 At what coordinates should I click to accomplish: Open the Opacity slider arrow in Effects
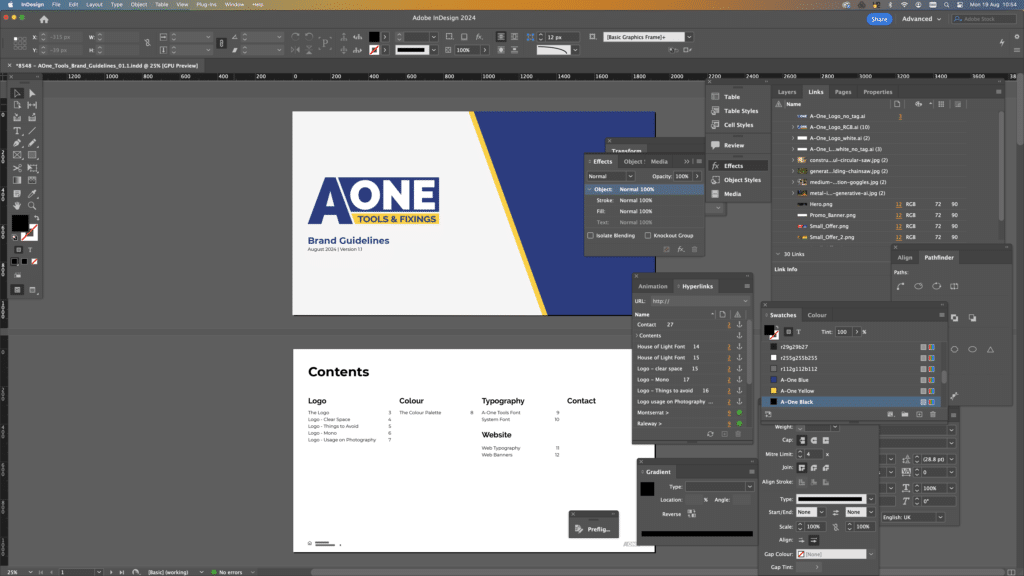click(x=697, y=176)
